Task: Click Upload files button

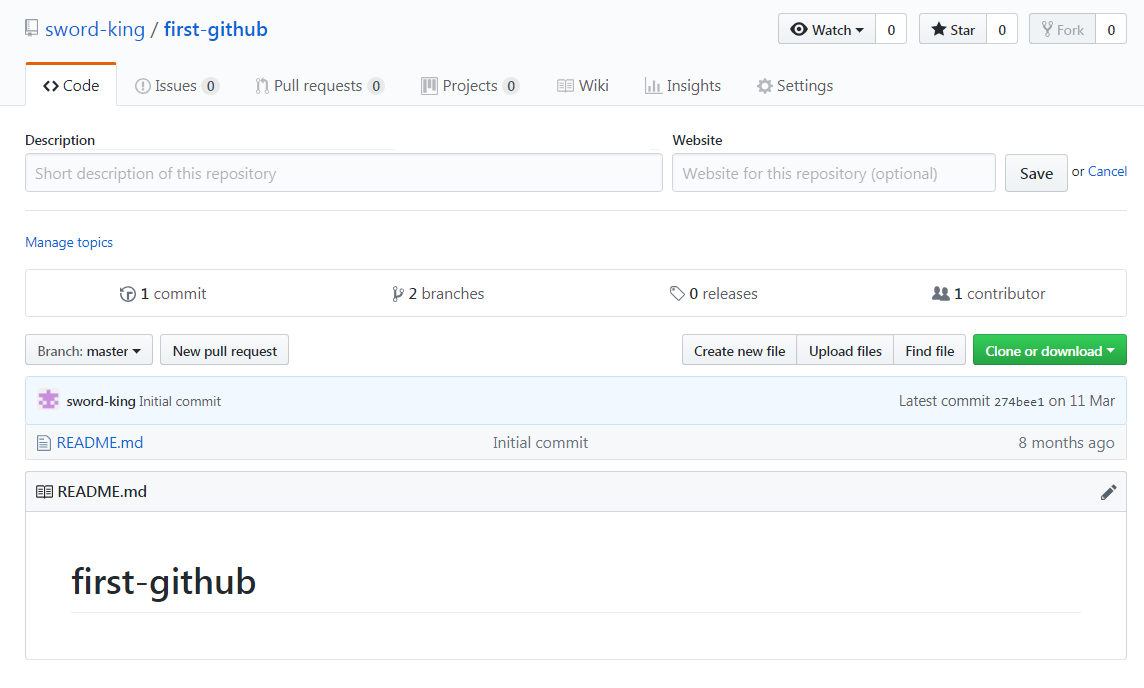Action: click(845, 350)
